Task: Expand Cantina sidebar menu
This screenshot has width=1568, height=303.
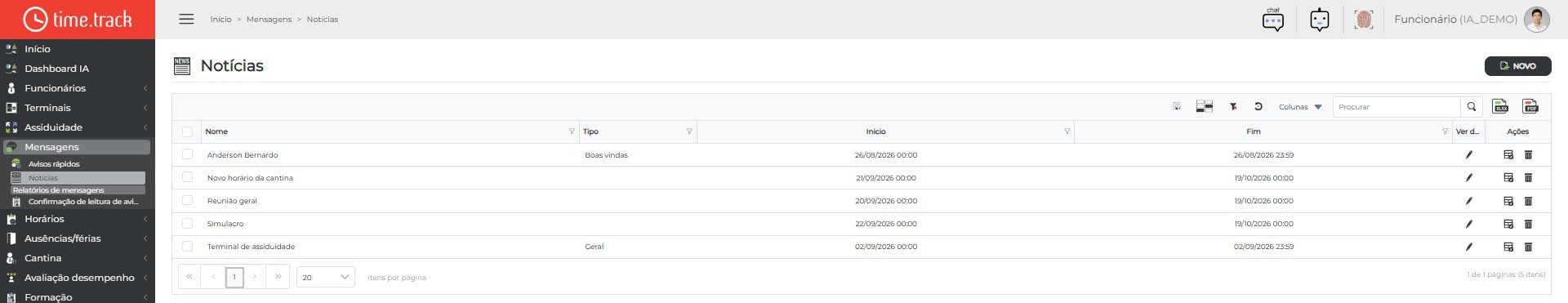Action: click(77, 258)
